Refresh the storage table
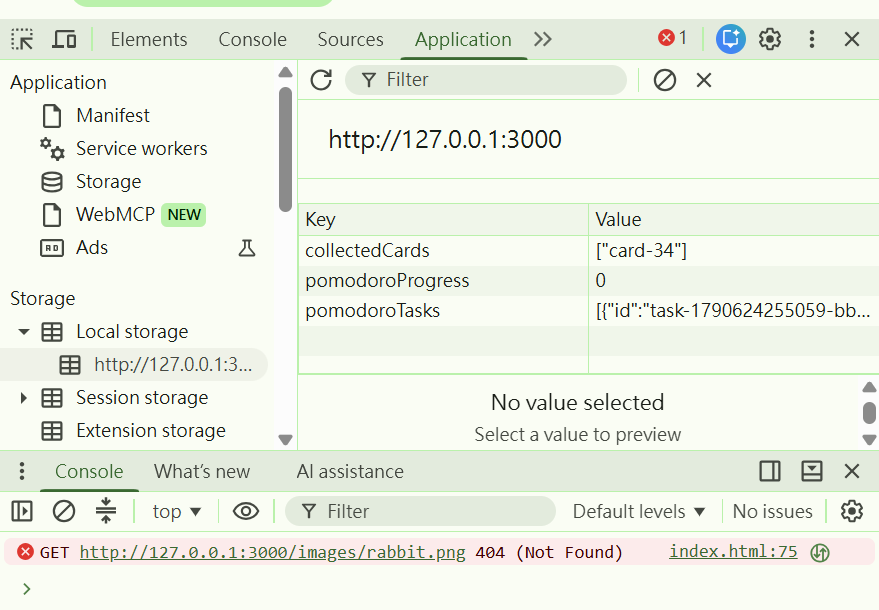 pos(321,80)
